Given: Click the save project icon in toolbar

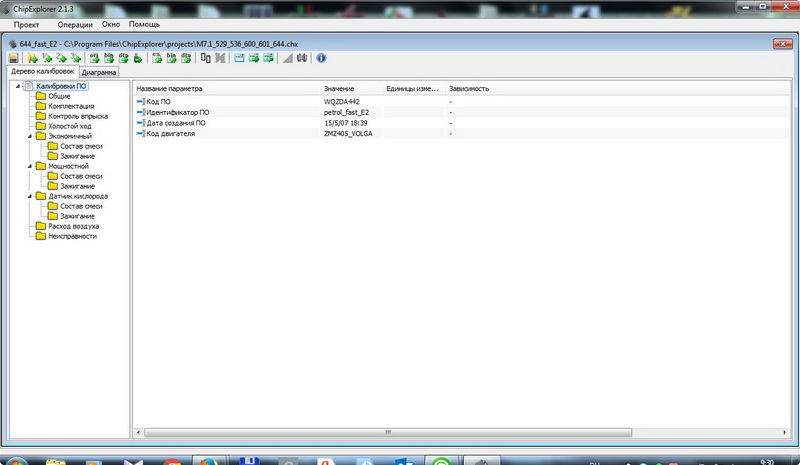Looking at the screenshot, I should tap(13, 58).
